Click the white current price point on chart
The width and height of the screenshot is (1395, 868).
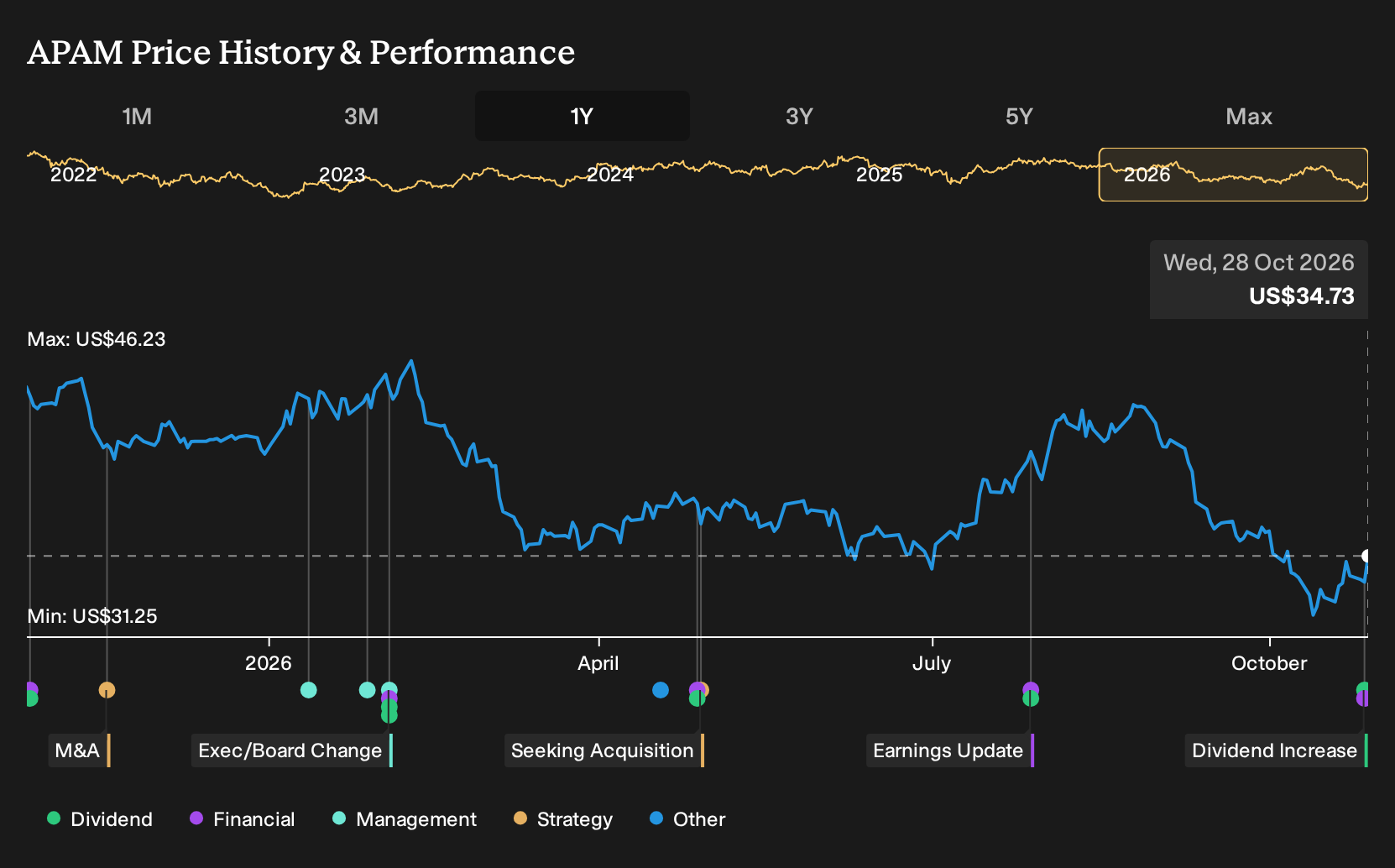coord(1366,556)
